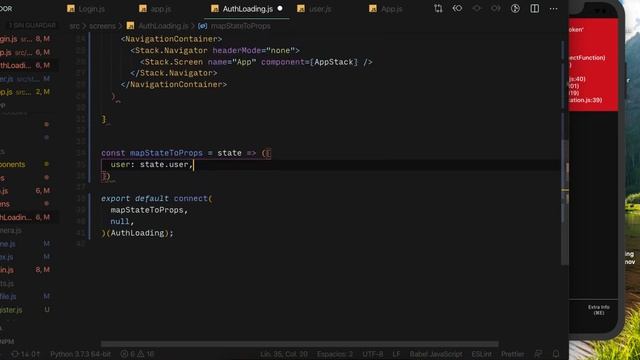Open the compare changes icon in editor toolbar

point(438,9)
